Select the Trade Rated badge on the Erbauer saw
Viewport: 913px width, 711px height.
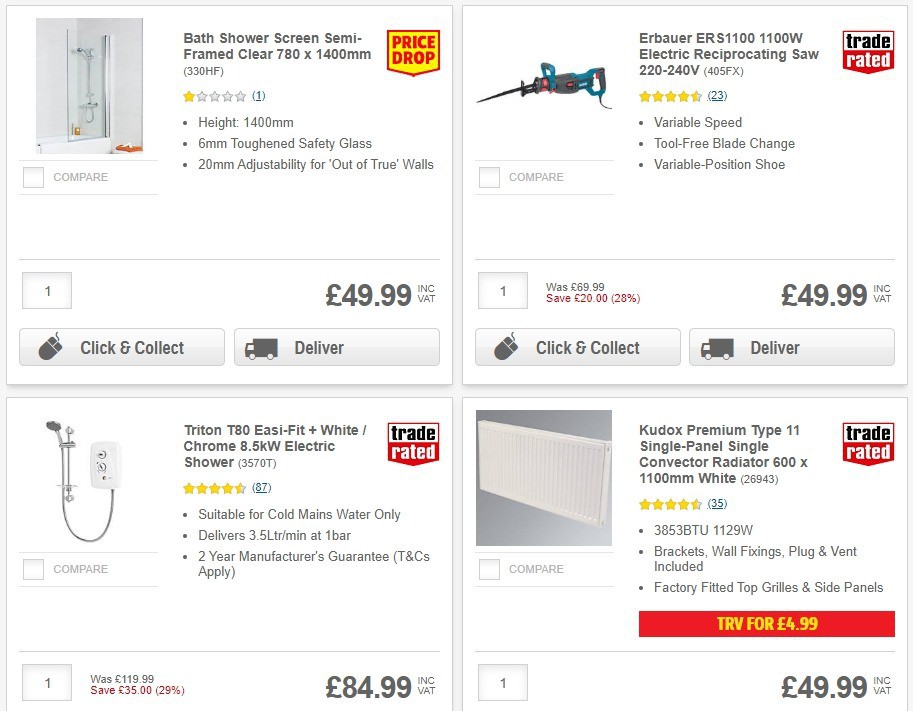[x=868, y=53]
